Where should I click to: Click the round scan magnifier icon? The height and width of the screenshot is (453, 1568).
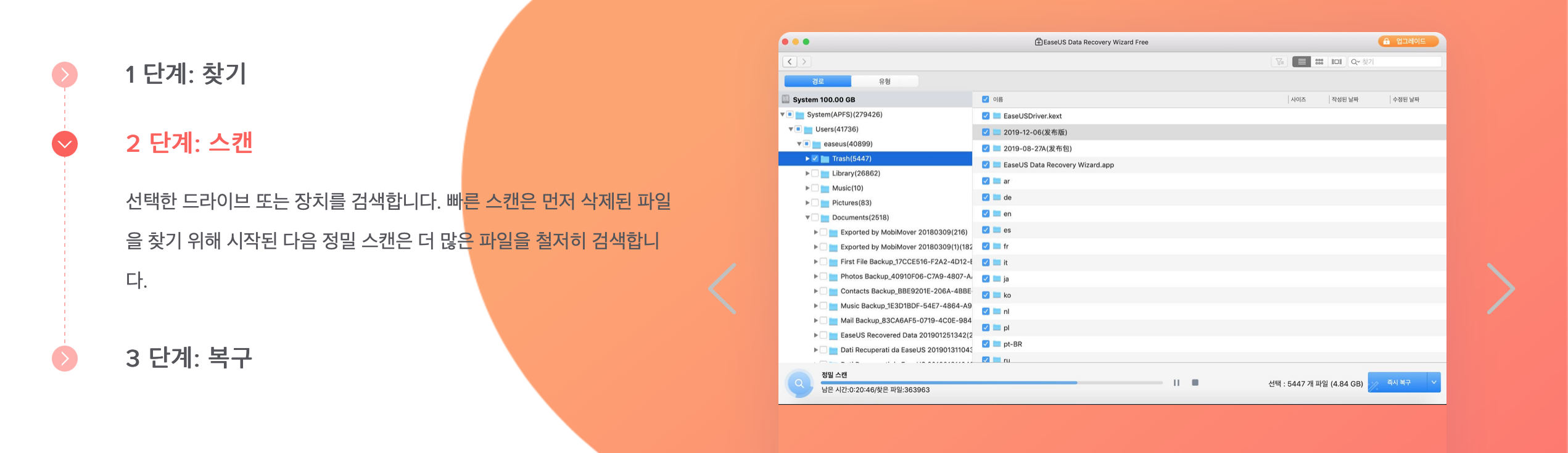click(x=799, y=383)
